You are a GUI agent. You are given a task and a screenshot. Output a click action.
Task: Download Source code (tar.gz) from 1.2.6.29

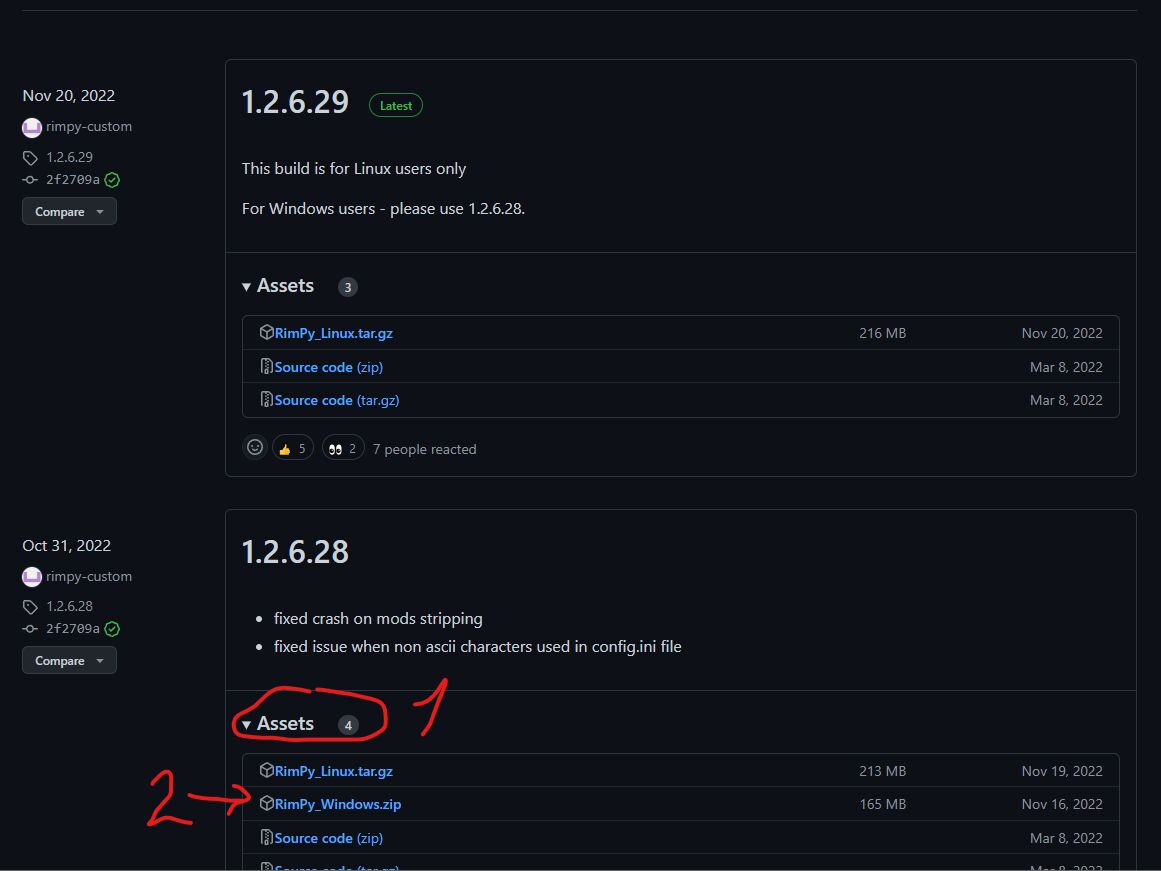click(336, 400)
